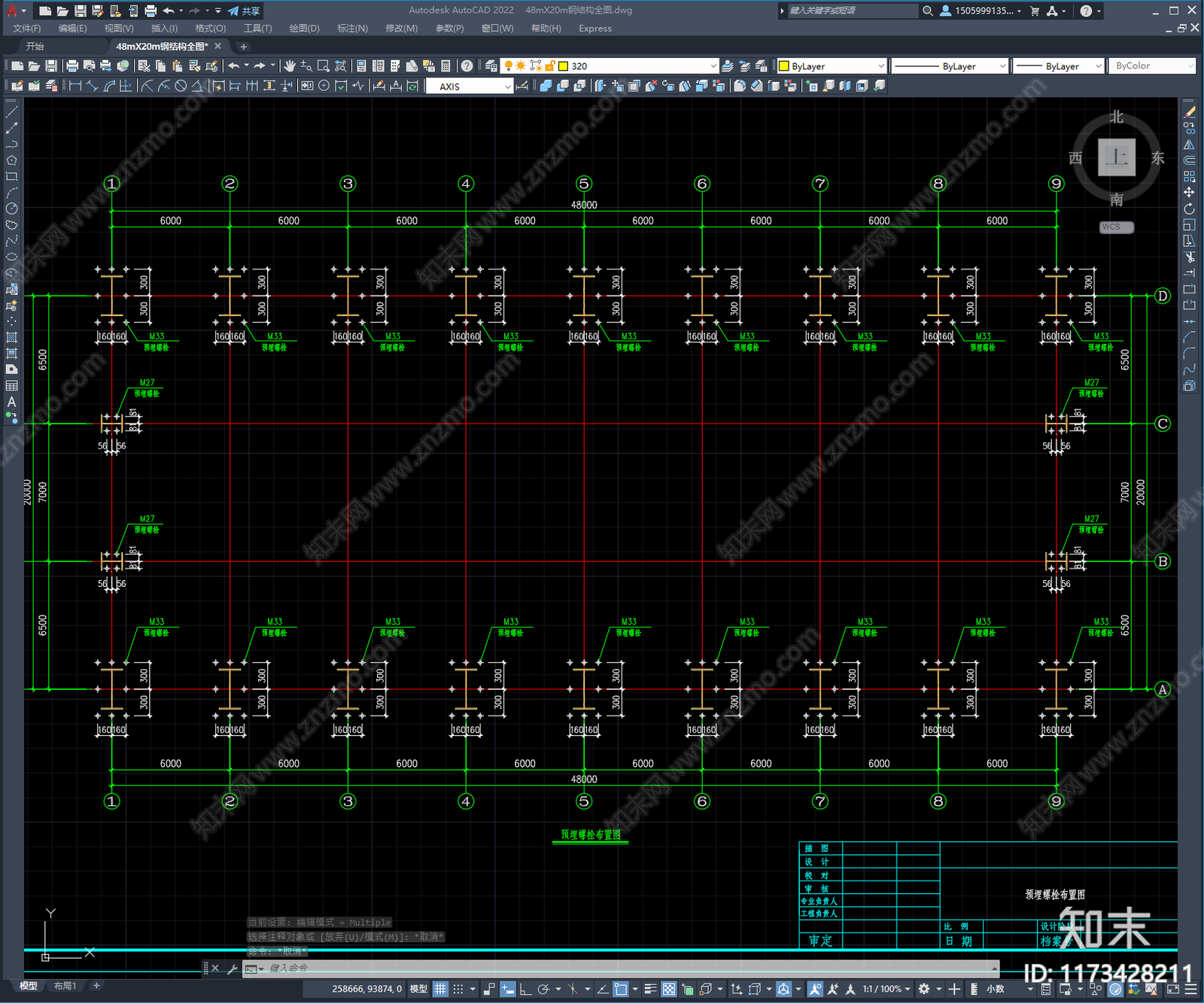
Task: Click the Customize command line wrench icon
Action: (x=233, y=968)
